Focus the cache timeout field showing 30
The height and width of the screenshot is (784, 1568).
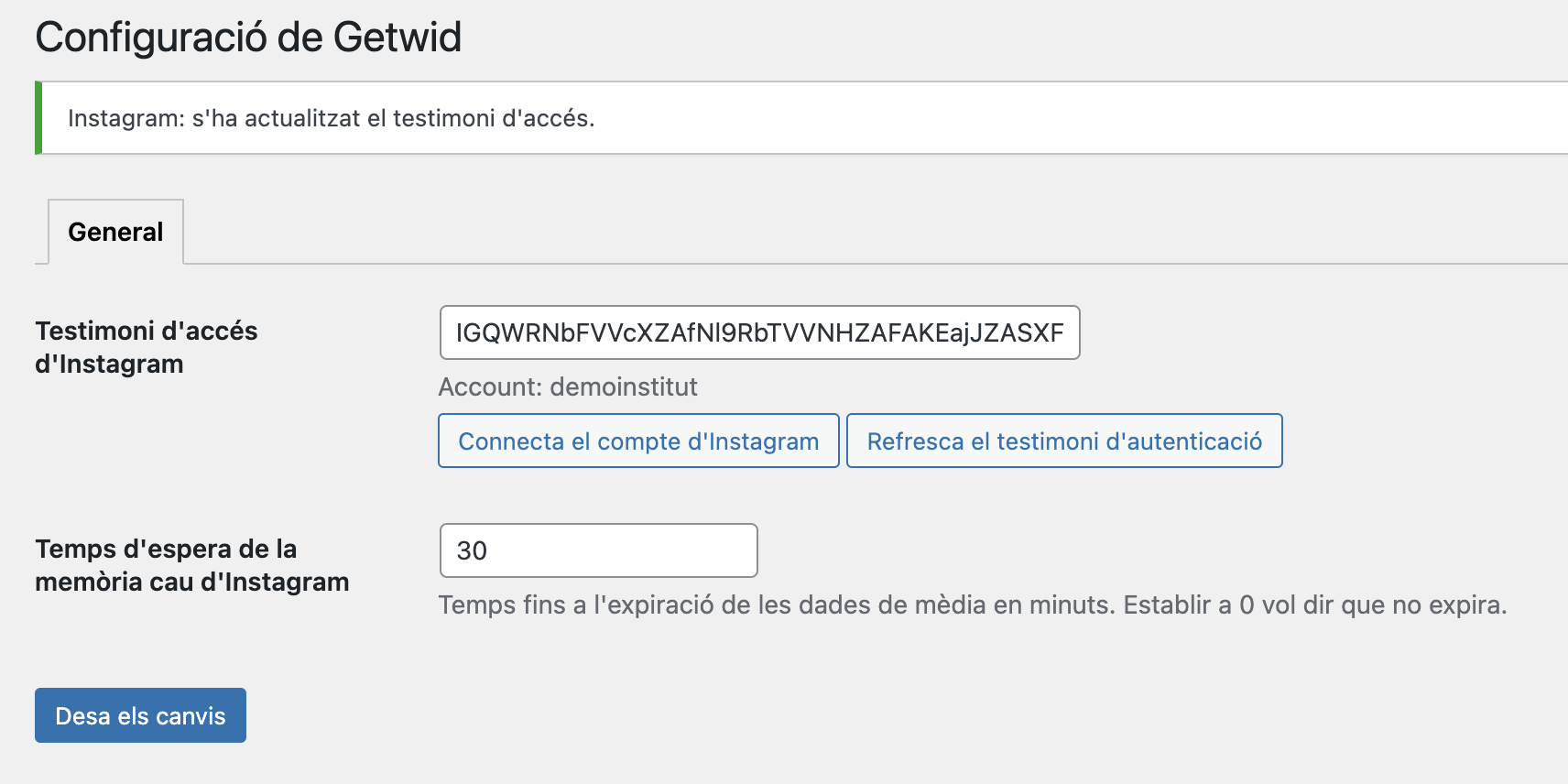598,550
